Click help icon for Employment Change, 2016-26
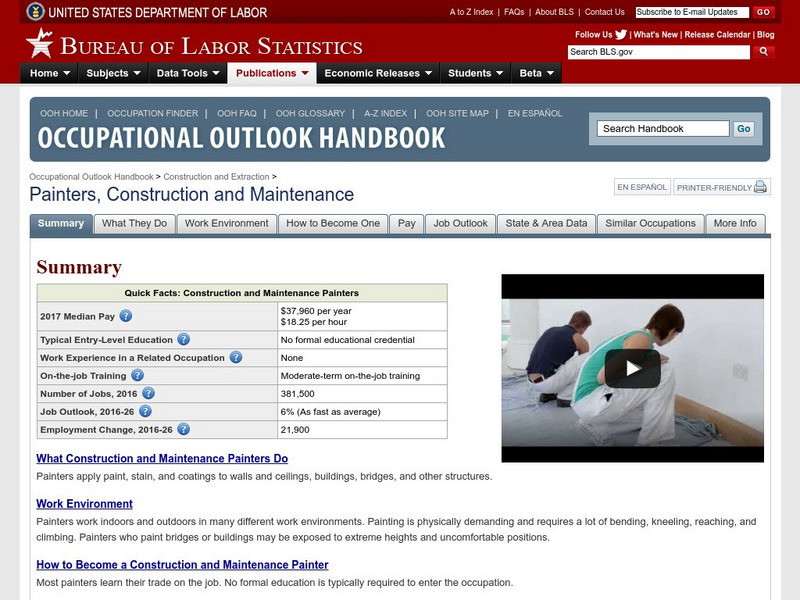The height and width of the screenshot is (600, 800). click(x=184, y=429)
